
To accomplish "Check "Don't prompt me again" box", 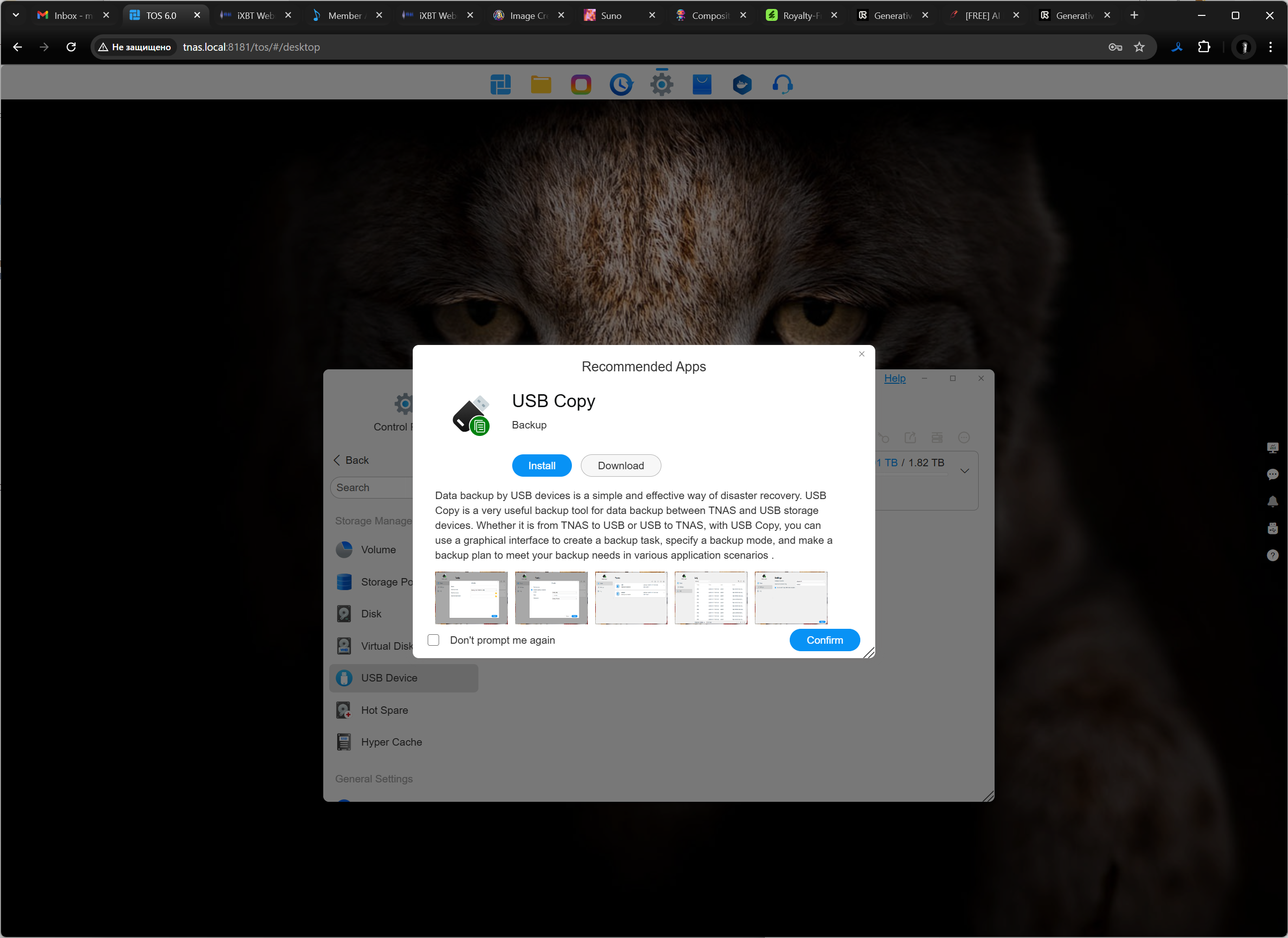I will 434,640.
